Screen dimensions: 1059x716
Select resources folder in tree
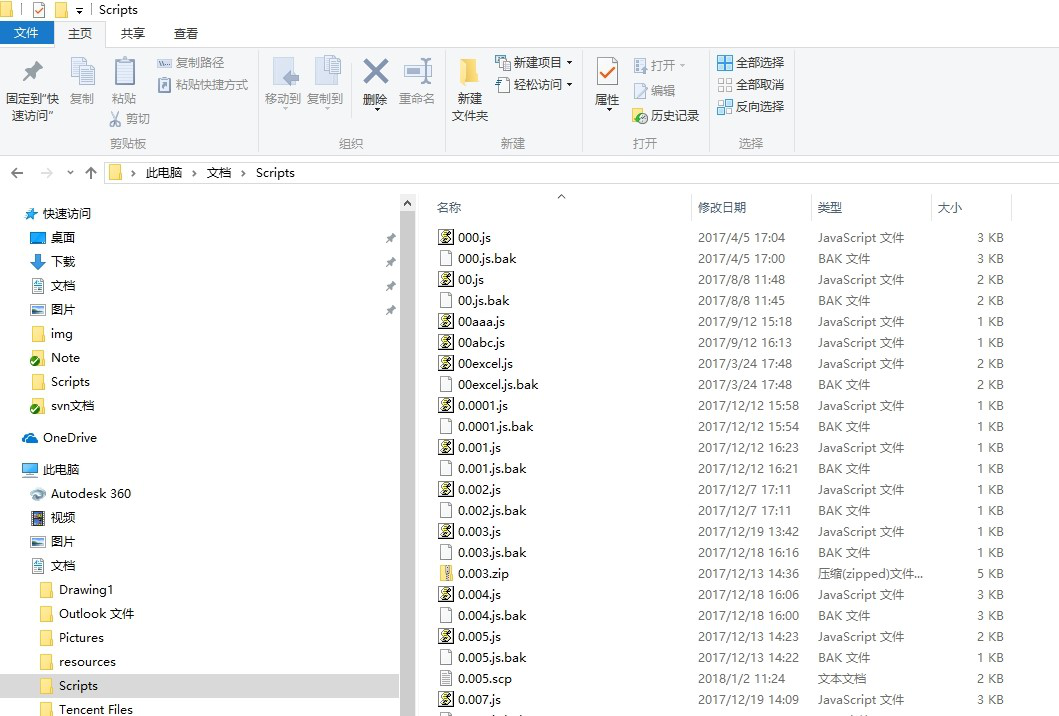coord(78,662)
